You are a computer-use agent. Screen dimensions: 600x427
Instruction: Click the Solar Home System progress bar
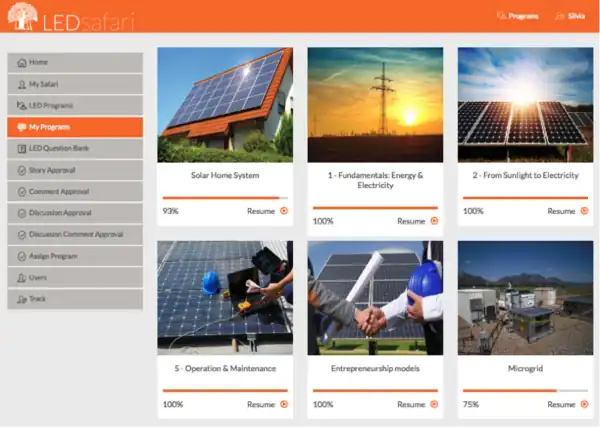225,198
